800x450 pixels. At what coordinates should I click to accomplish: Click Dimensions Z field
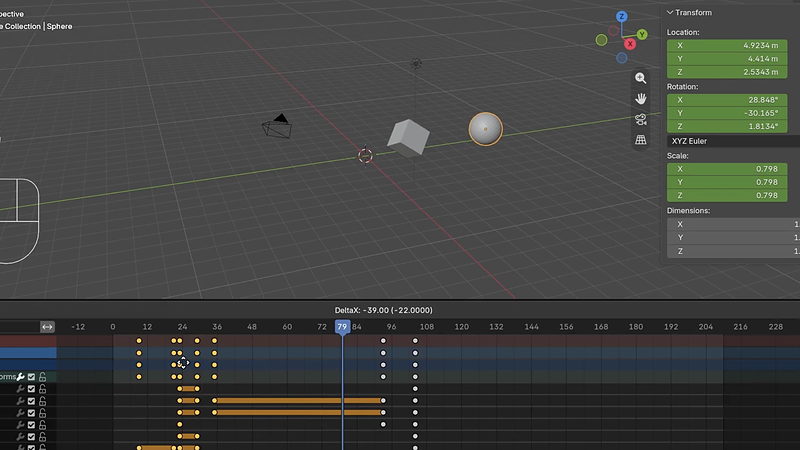click(733, 252)
